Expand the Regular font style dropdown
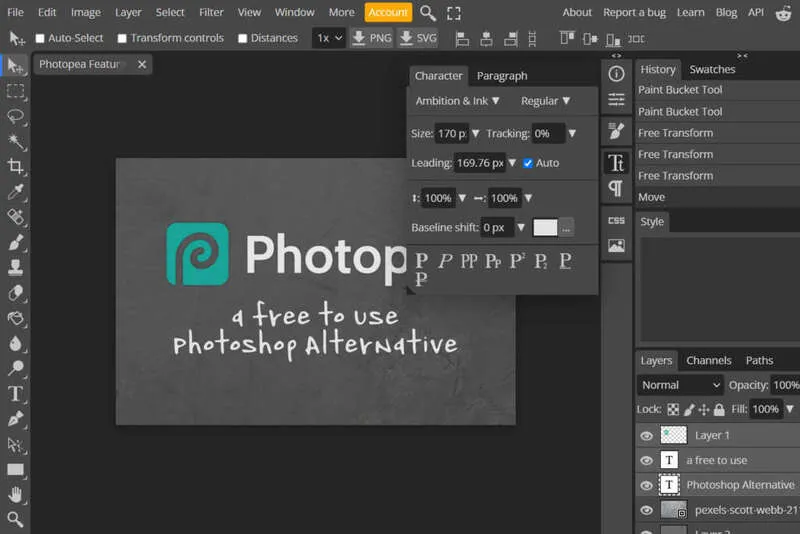 [x=545, y=101]
